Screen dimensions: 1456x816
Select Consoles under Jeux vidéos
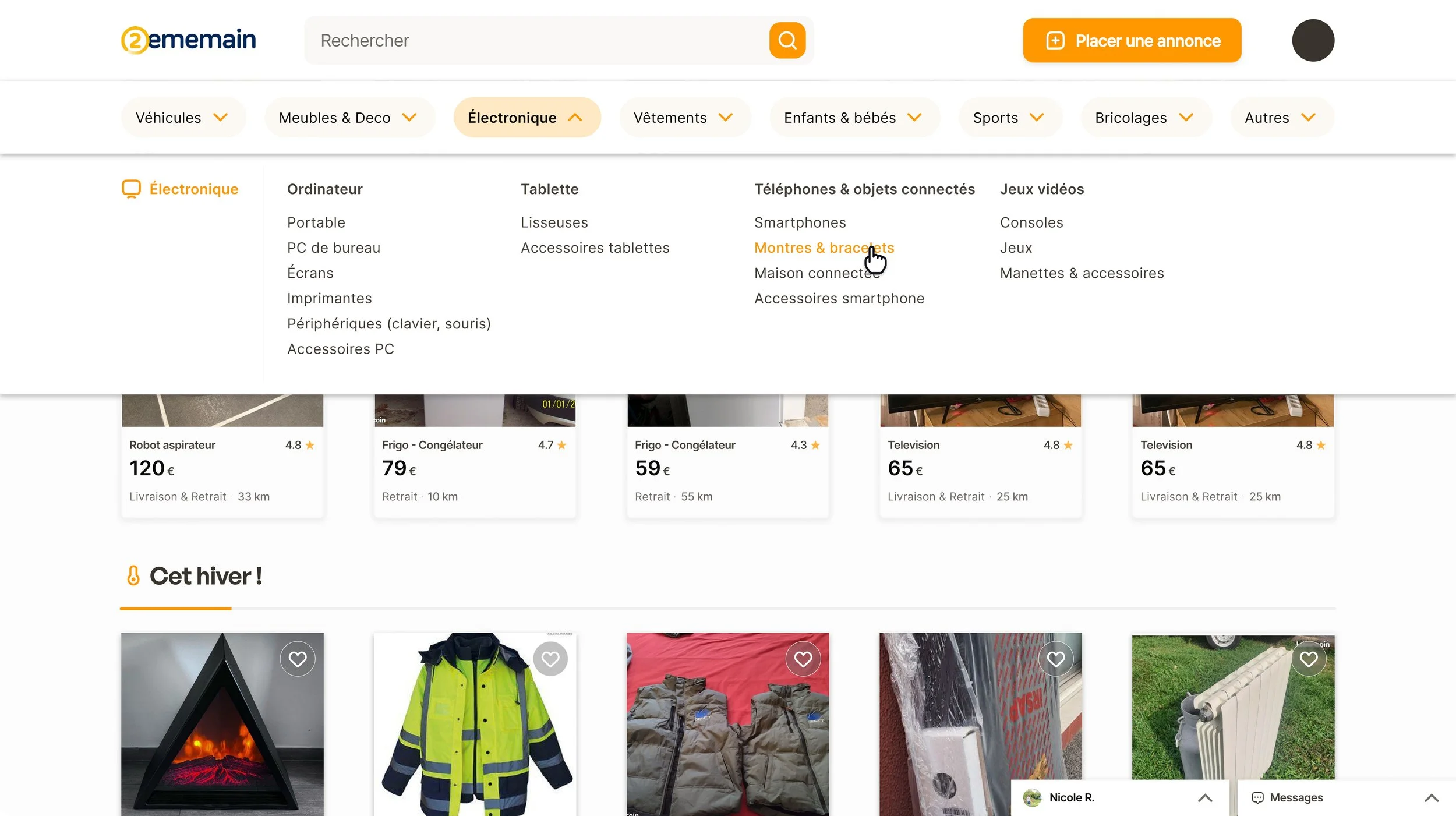[1031, 222]
